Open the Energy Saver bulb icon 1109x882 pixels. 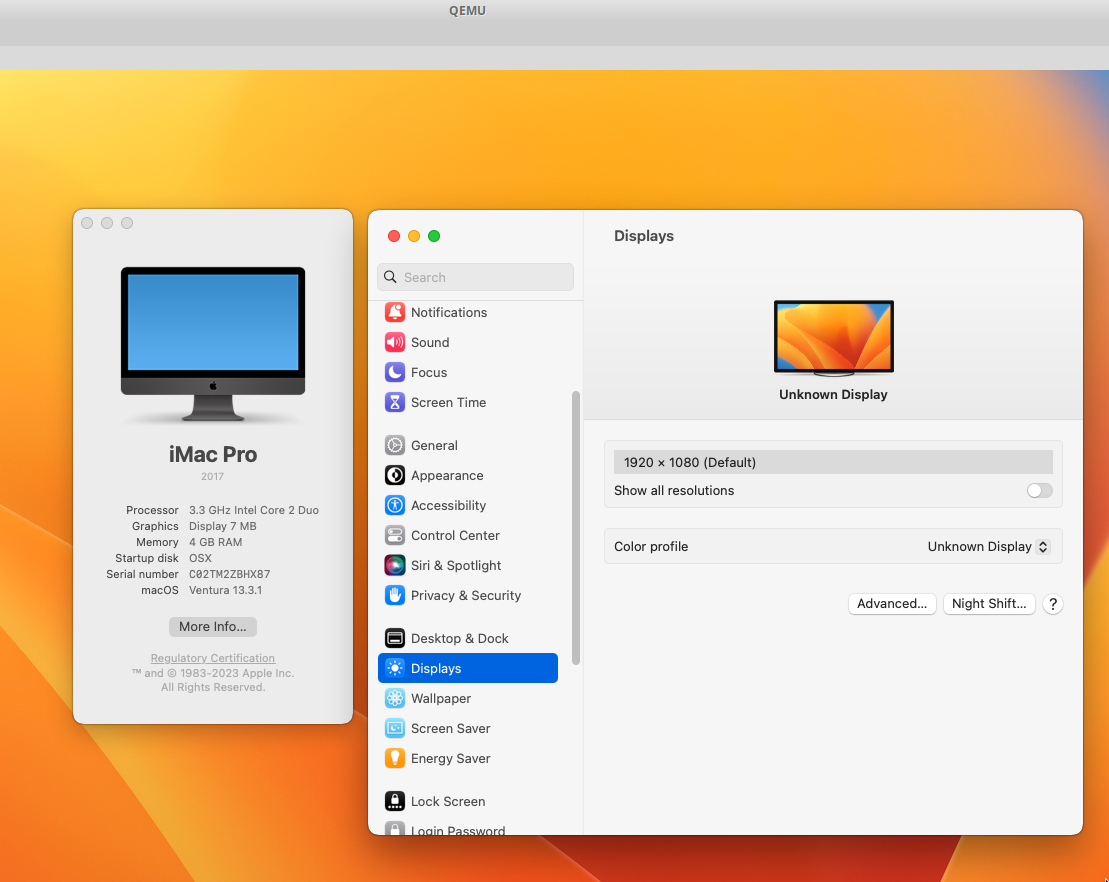(395, 759)
